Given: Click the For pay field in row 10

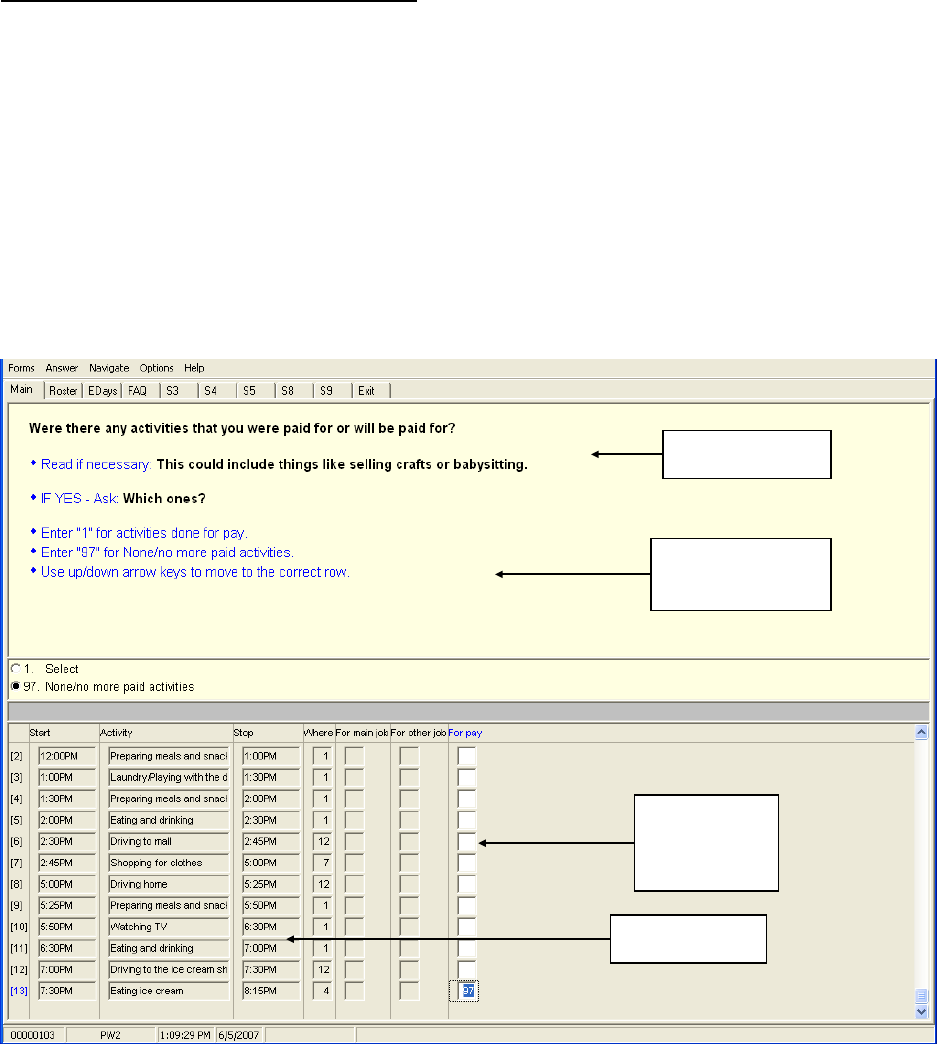Looking at the screenshot, I should (x=467, y=927).
